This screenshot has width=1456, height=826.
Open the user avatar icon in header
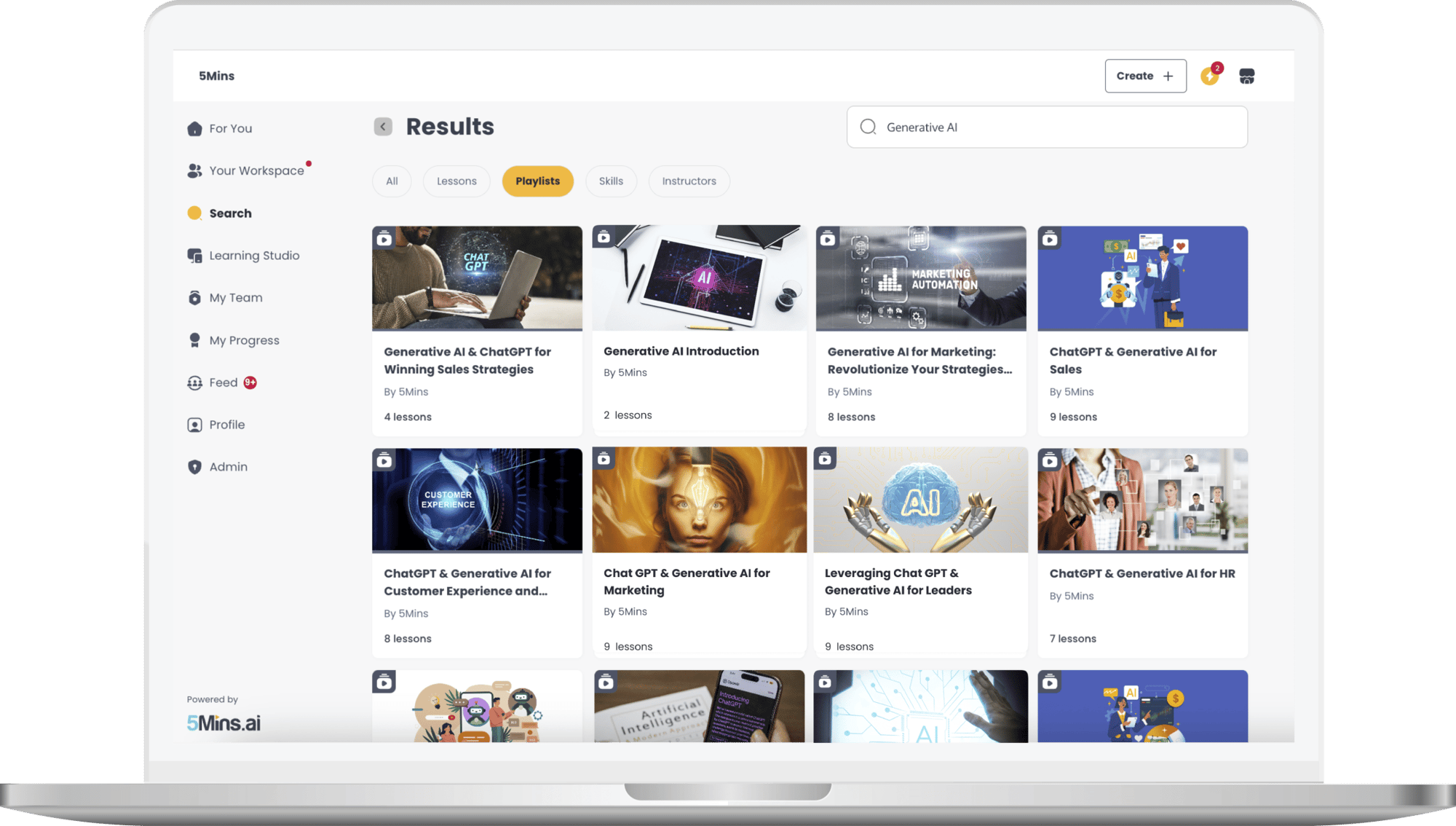point(1247,76)
